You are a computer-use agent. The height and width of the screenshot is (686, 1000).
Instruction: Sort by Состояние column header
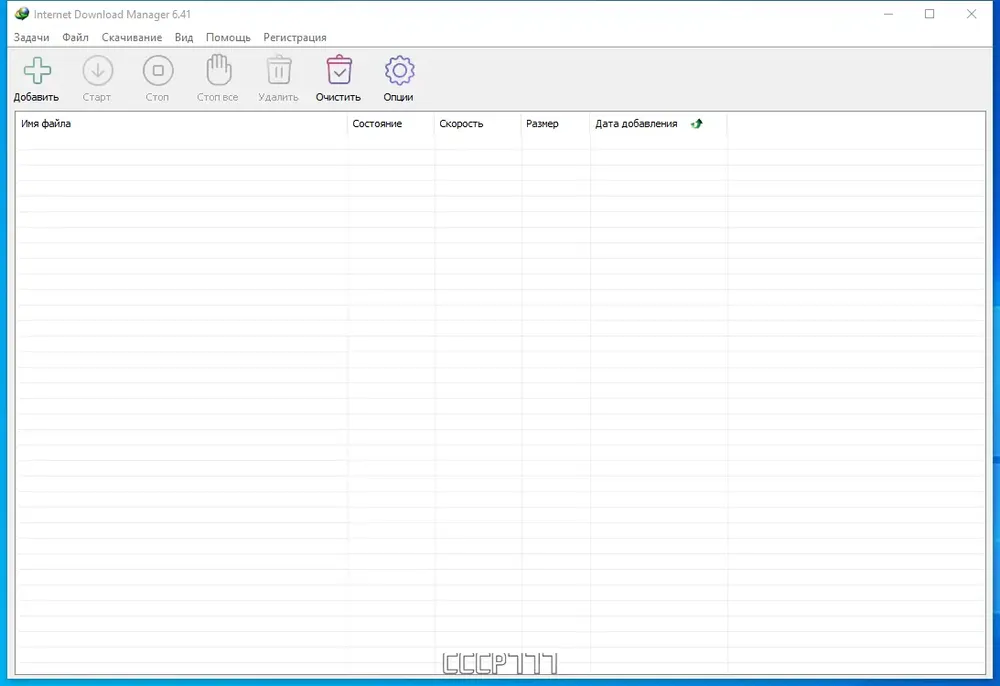pyautogui.click(x=391, y=124)
